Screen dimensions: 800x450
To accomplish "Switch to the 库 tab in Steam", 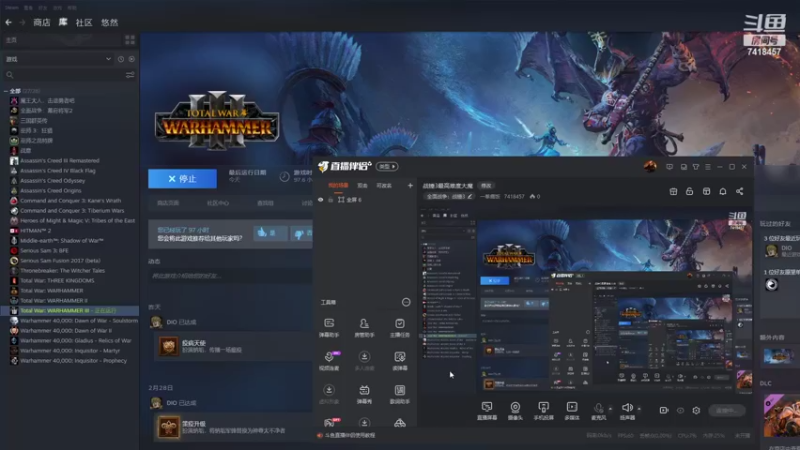I will click(63, 22).
